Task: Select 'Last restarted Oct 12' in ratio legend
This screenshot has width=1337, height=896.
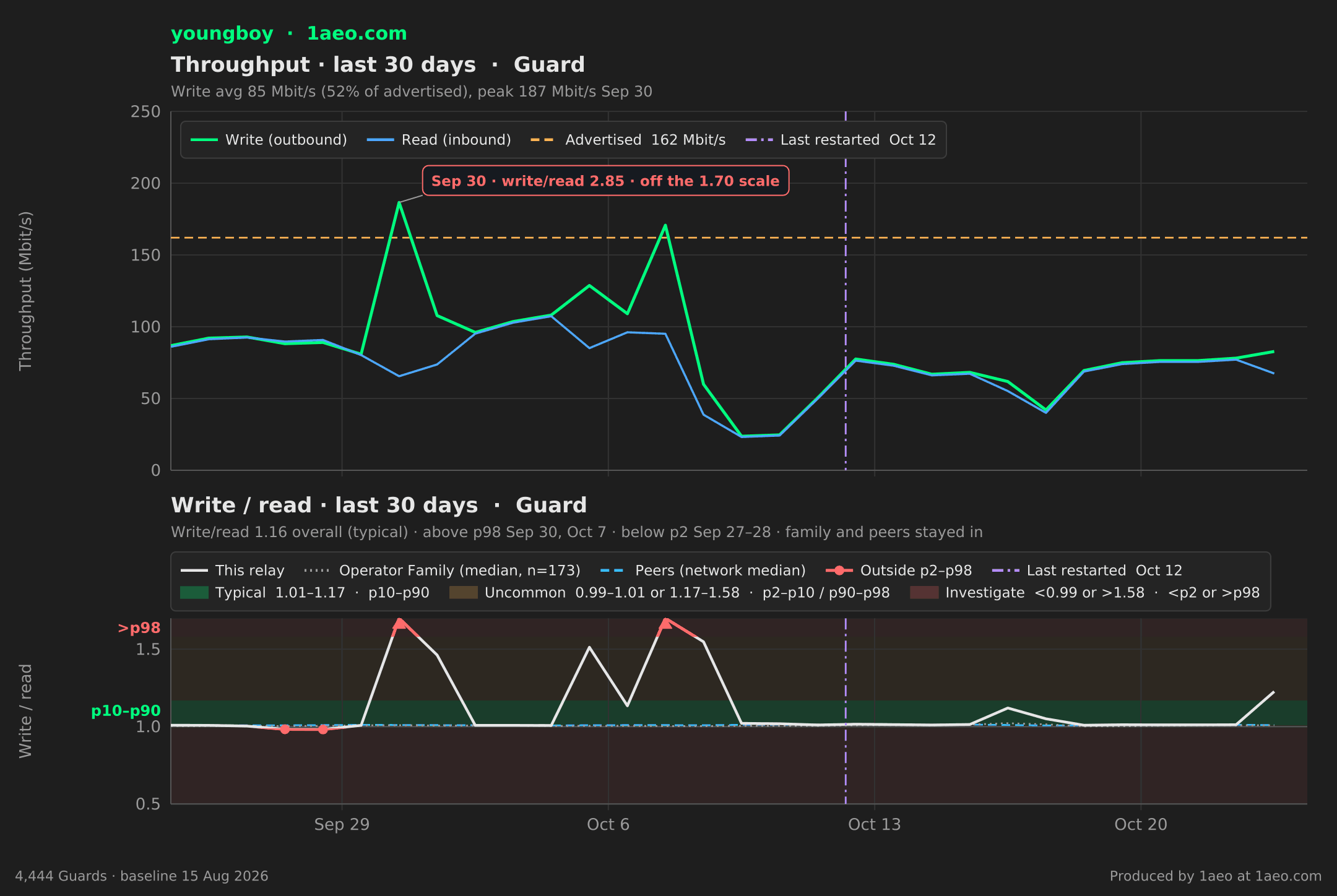Action: [x=1087, y=571]
